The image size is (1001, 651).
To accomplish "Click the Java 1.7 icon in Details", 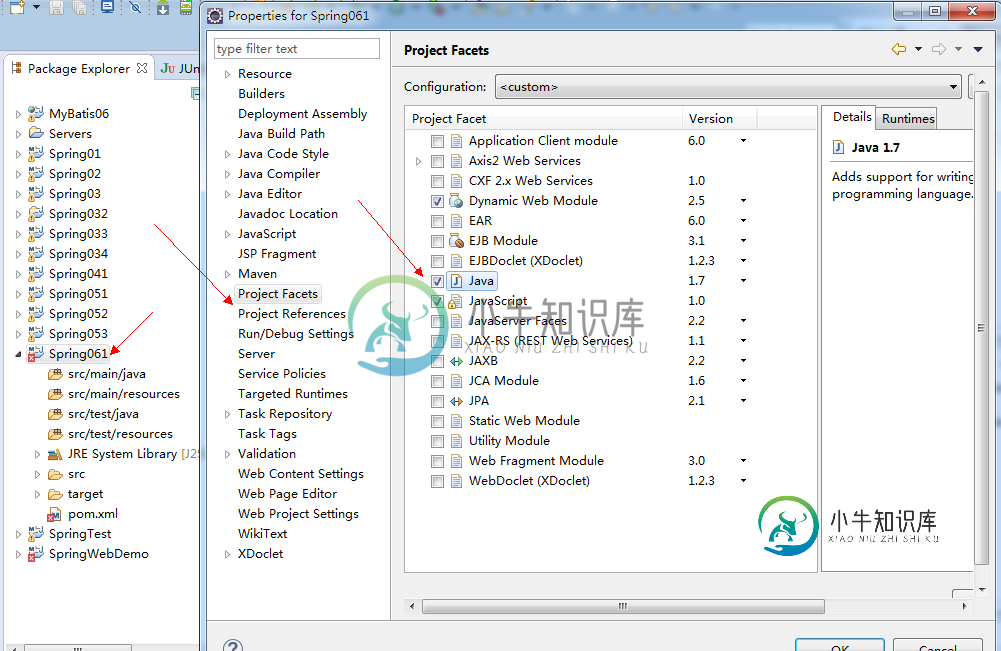I will click(x=838, y=147).
